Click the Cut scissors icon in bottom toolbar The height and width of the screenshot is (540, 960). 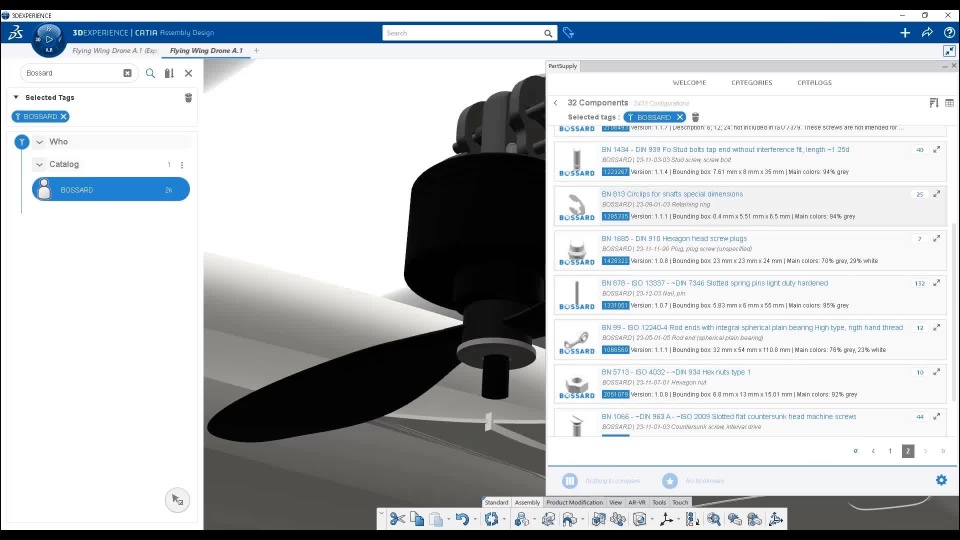[397, 519]
